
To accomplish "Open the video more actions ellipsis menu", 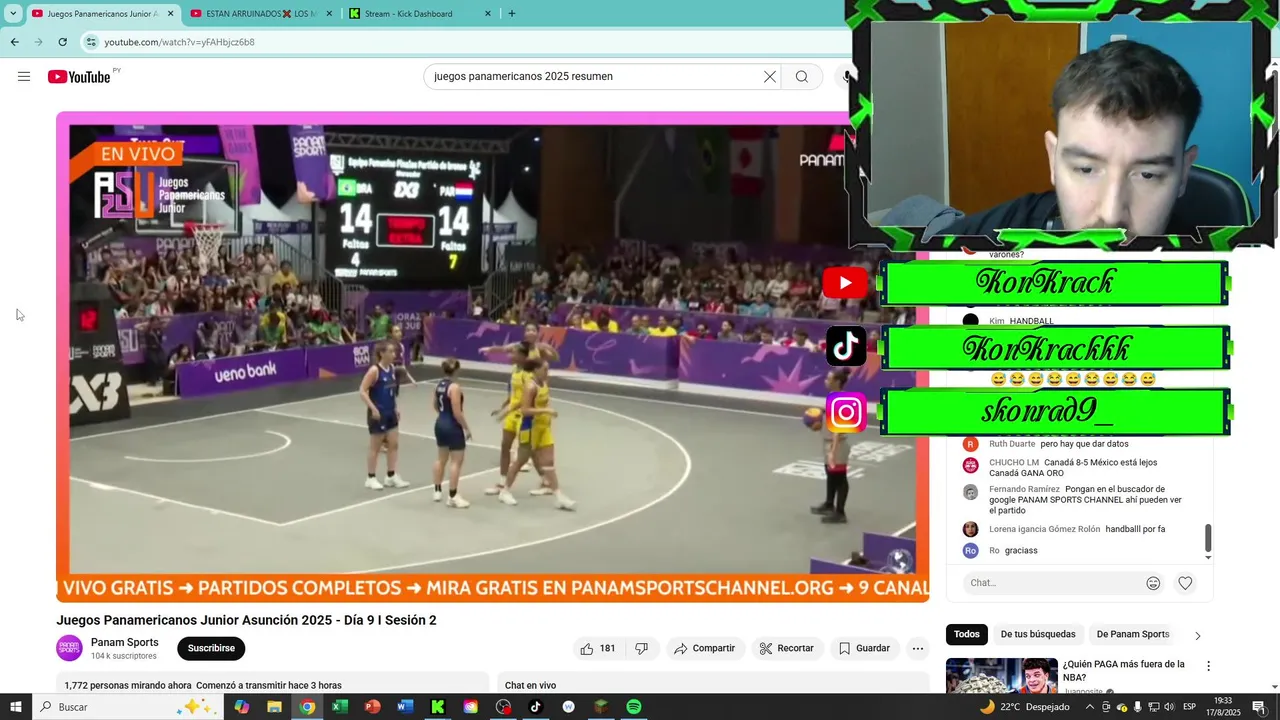I will pos(918,648).
